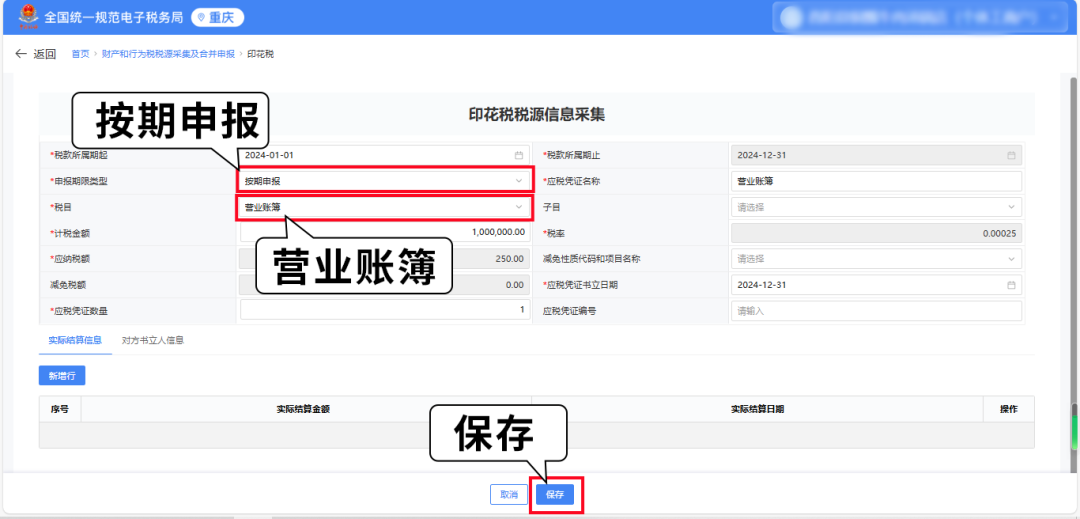Switch to the 对方书立人信息 tab
1080x519 pixels.
click(x=152, y=340)
